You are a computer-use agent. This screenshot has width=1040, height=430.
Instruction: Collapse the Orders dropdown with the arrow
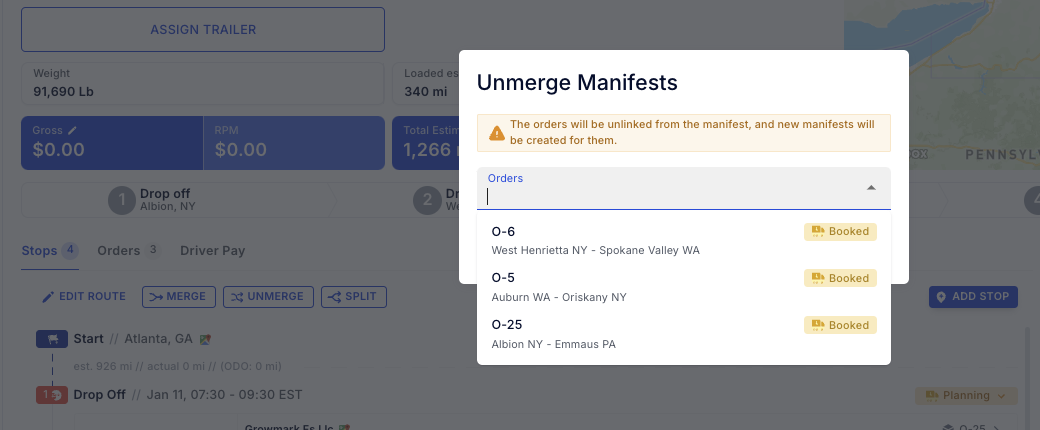870,188
